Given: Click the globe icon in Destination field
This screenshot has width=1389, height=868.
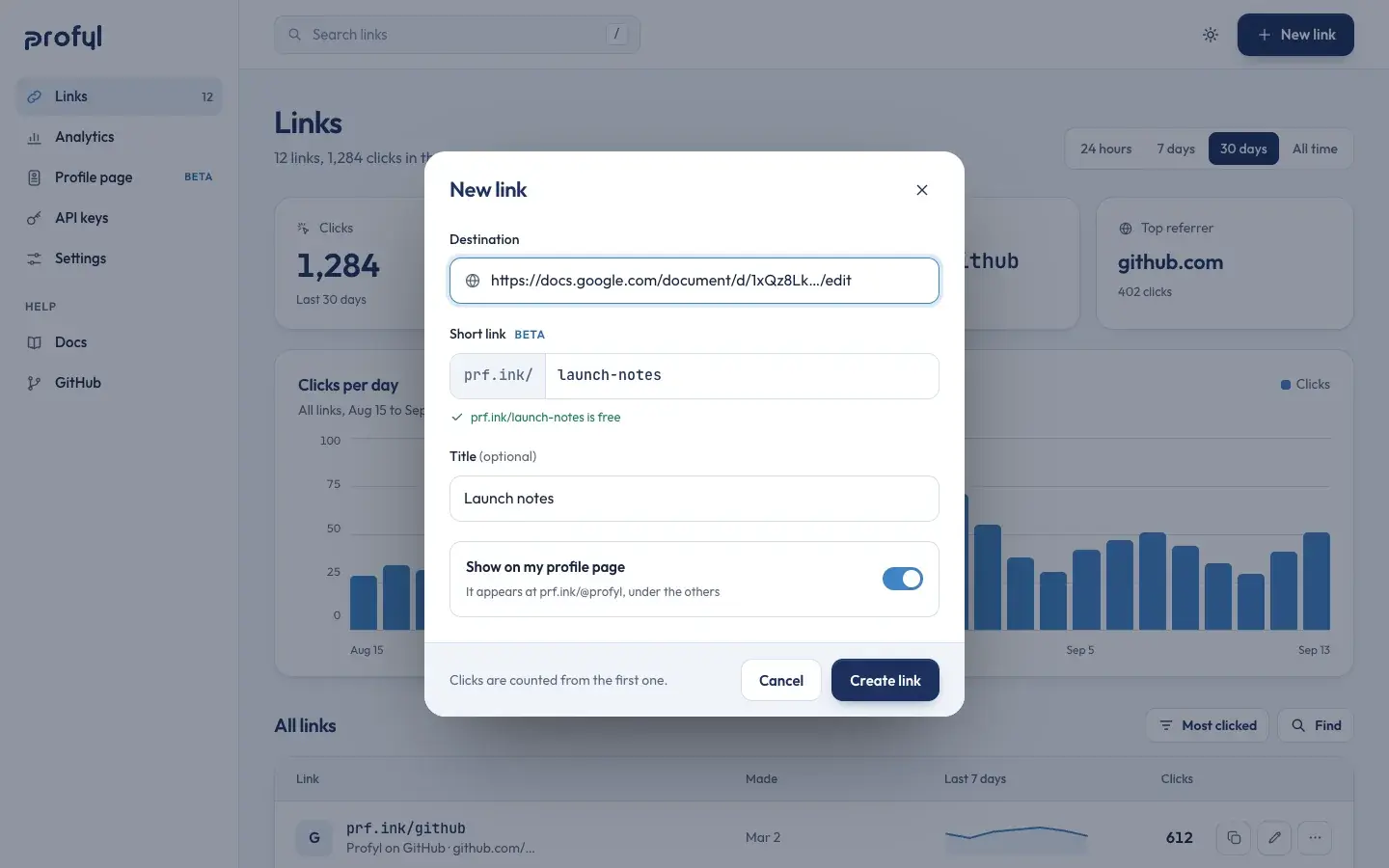Looking at the screenshot, I should point(473,281).
